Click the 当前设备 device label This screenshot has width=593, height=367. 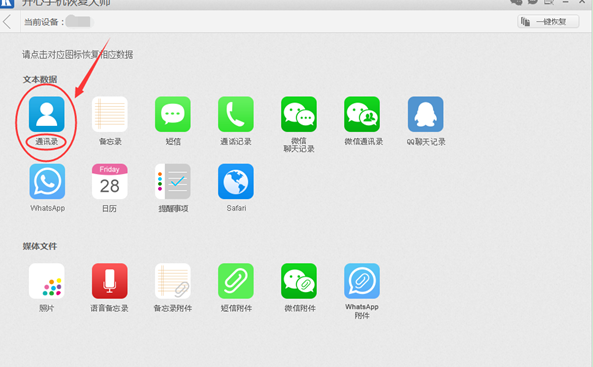point(44,22)
